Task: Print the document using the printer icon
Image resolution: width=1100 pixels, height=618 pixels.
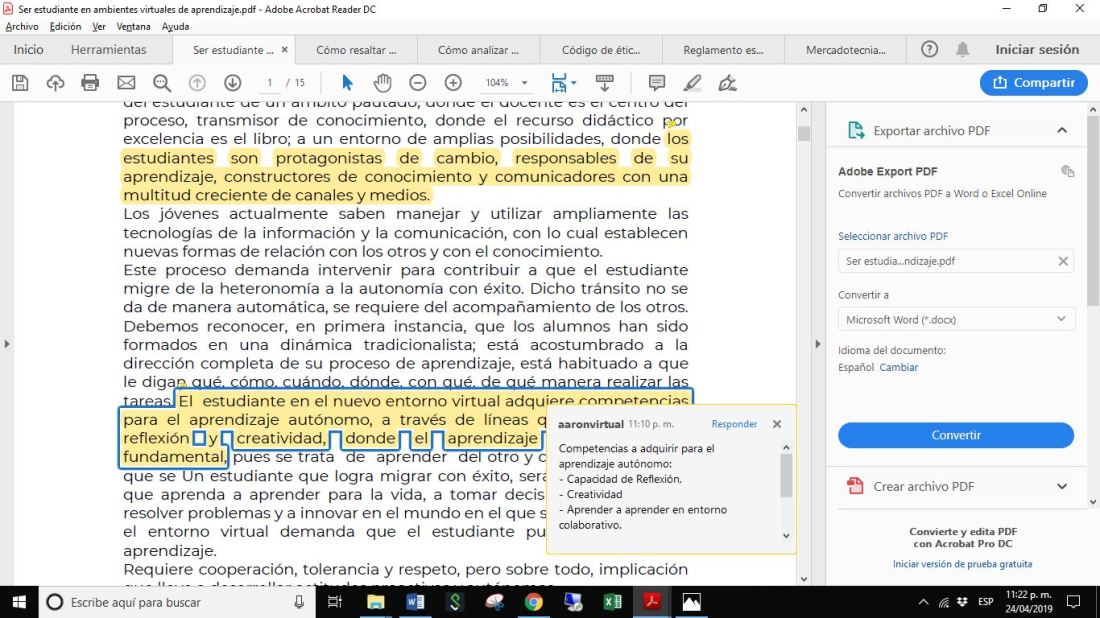Action: [90, 83]
